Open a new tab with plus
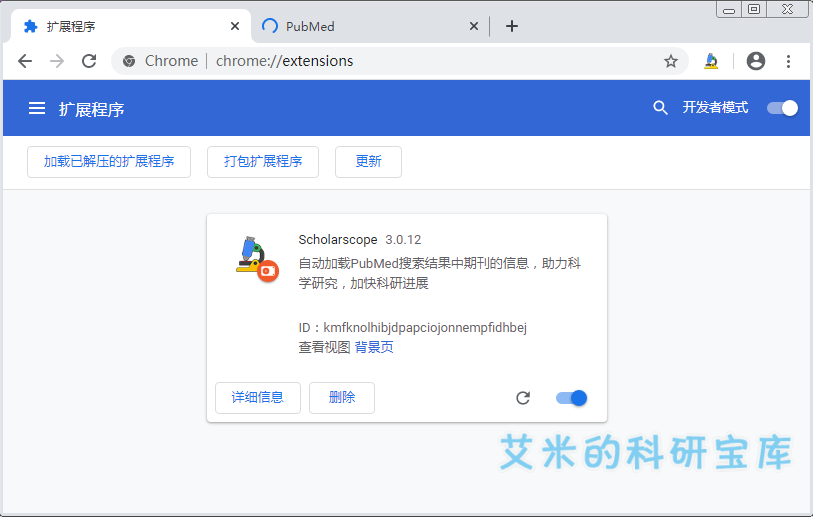813x517 pixels. [512, 26]
